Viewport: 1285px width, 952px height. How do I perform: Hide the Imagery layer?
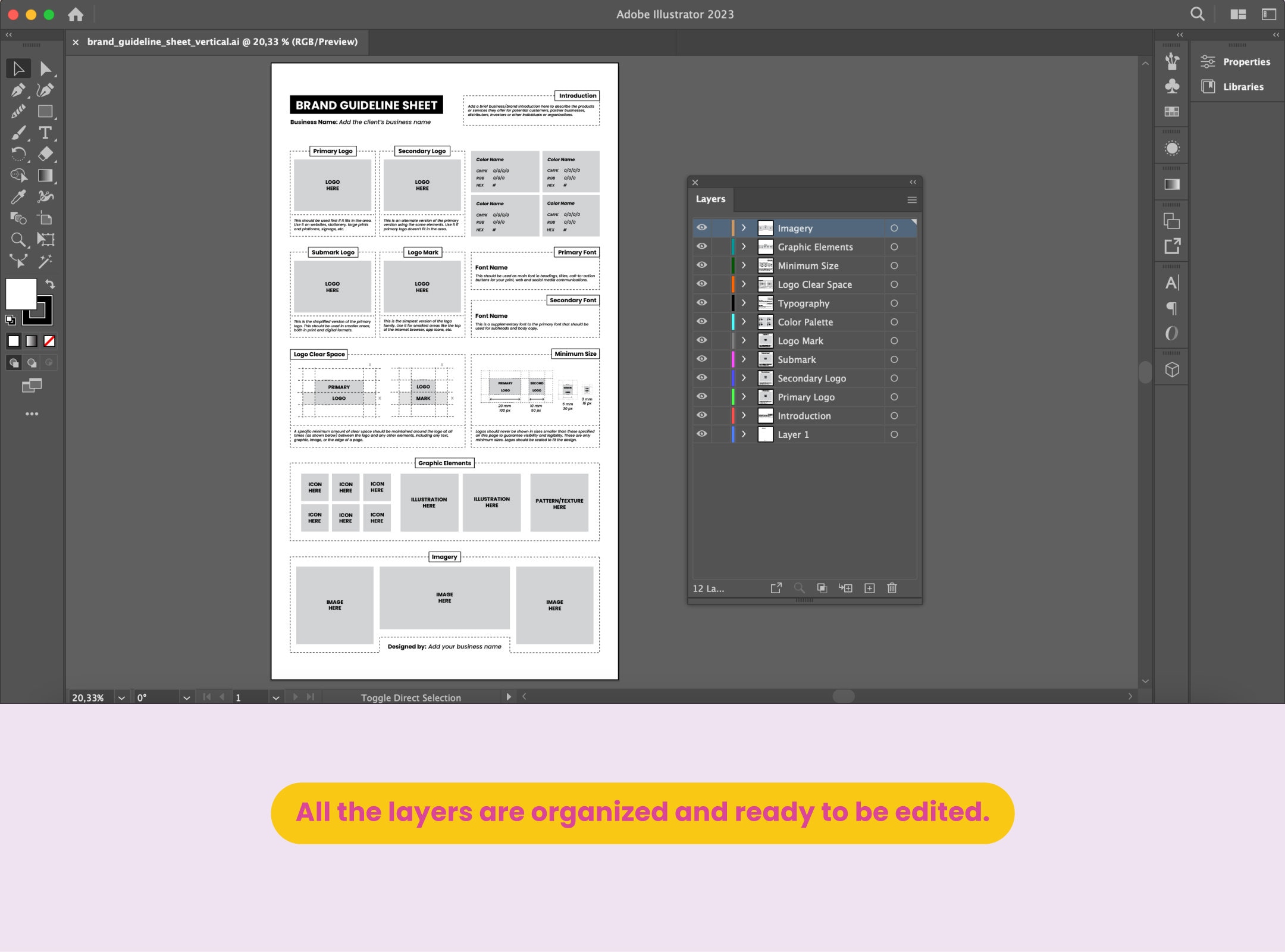tap(702, 228)
